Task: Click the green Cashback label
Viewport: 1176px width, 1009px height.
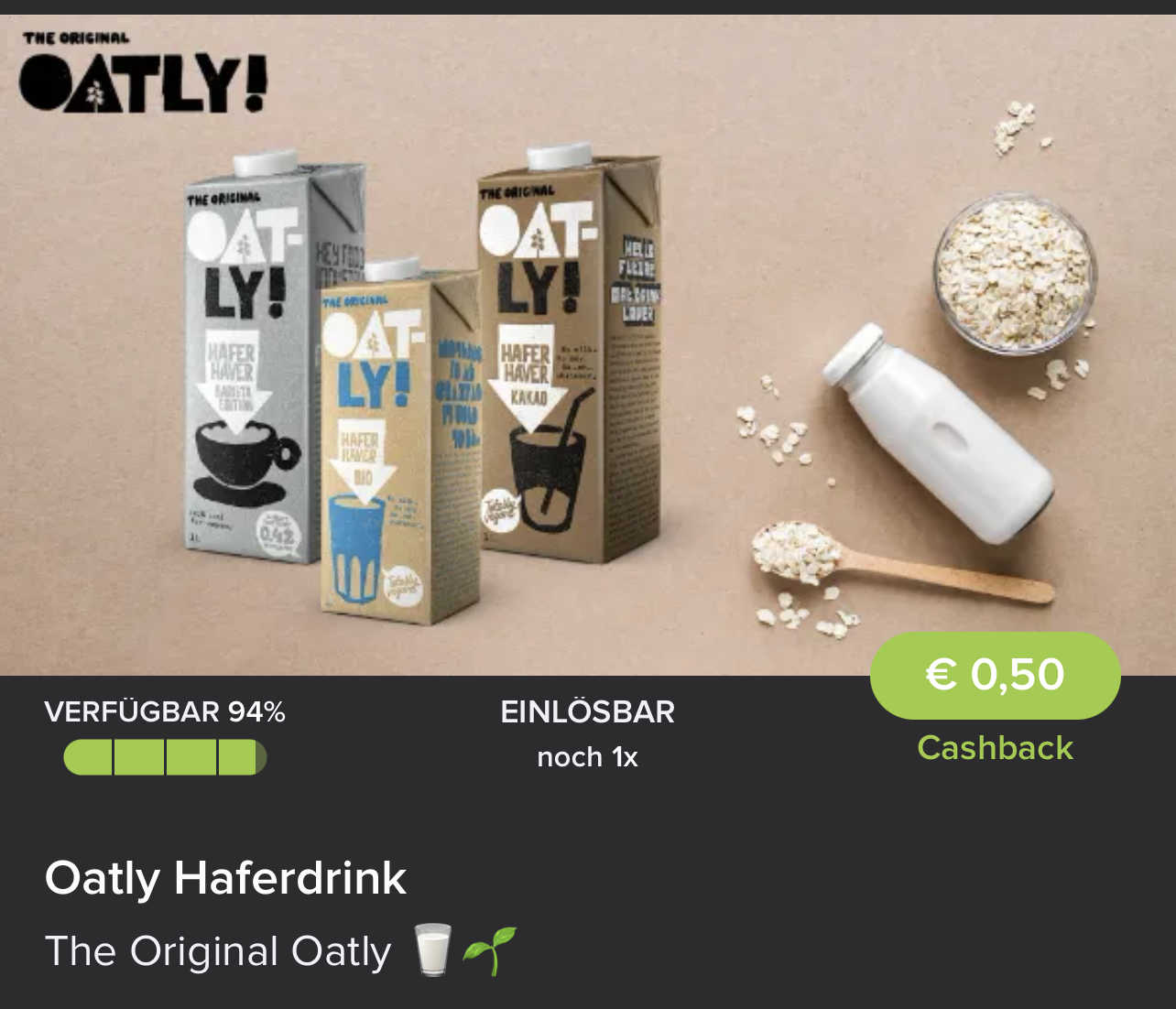Action: [995, 748]
